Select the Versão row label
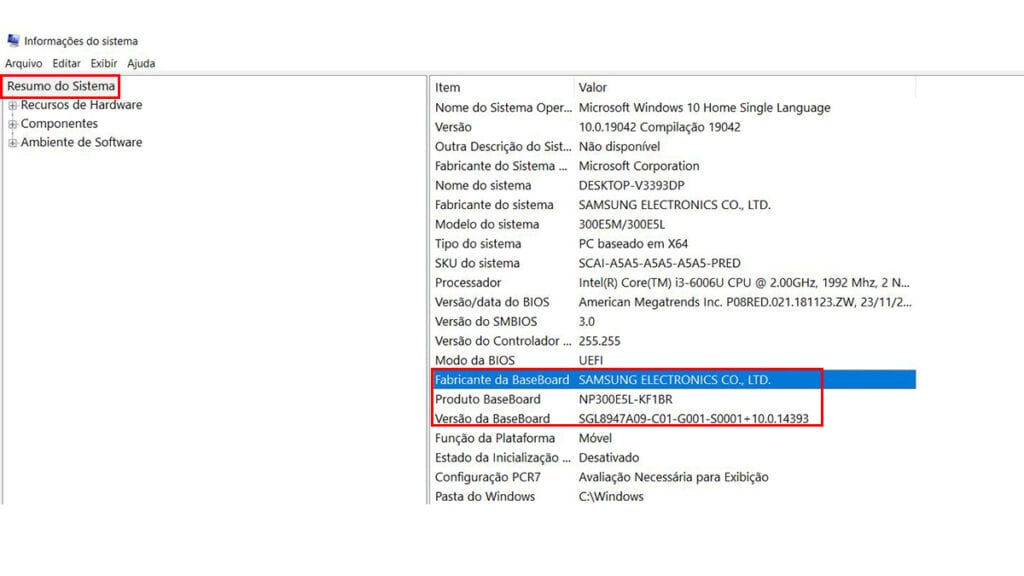Viewport: 1024px width, 576px height. pyautogui.click(x=453, y=127)
